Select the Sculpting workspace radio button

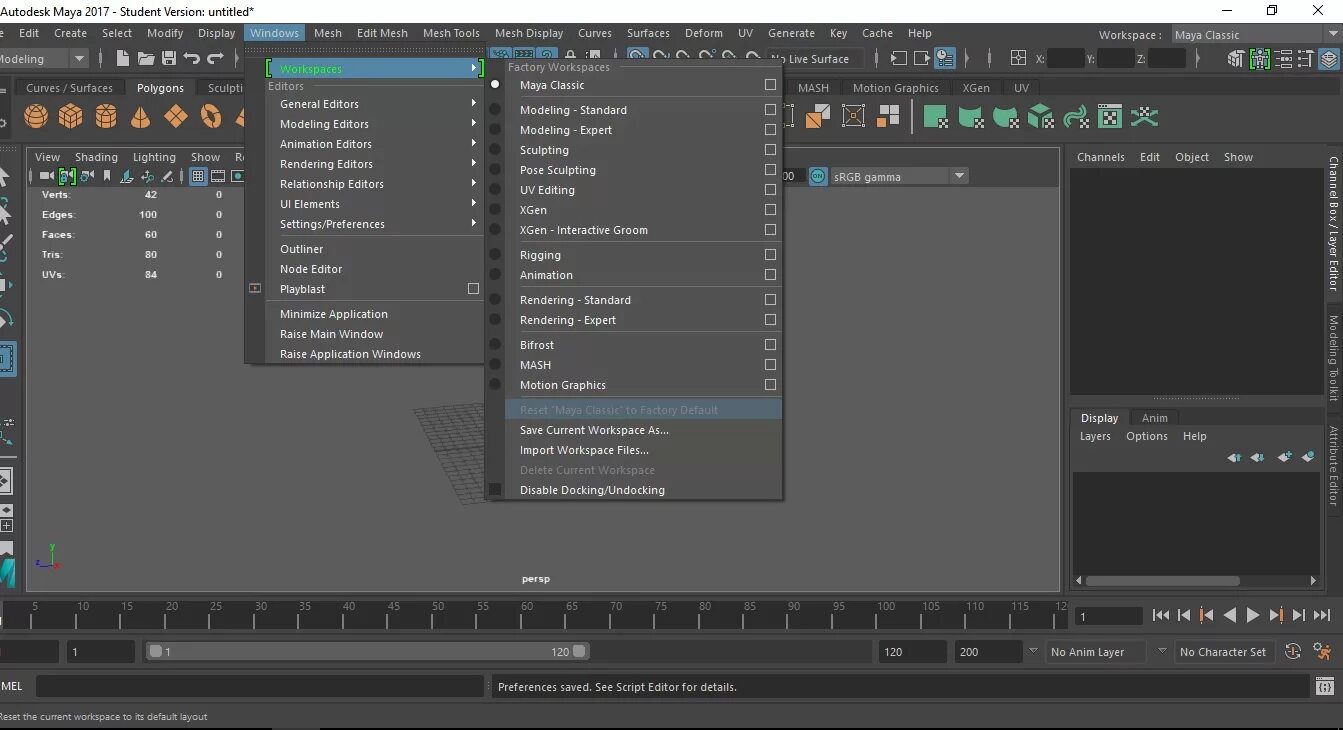tap(495, 150)
